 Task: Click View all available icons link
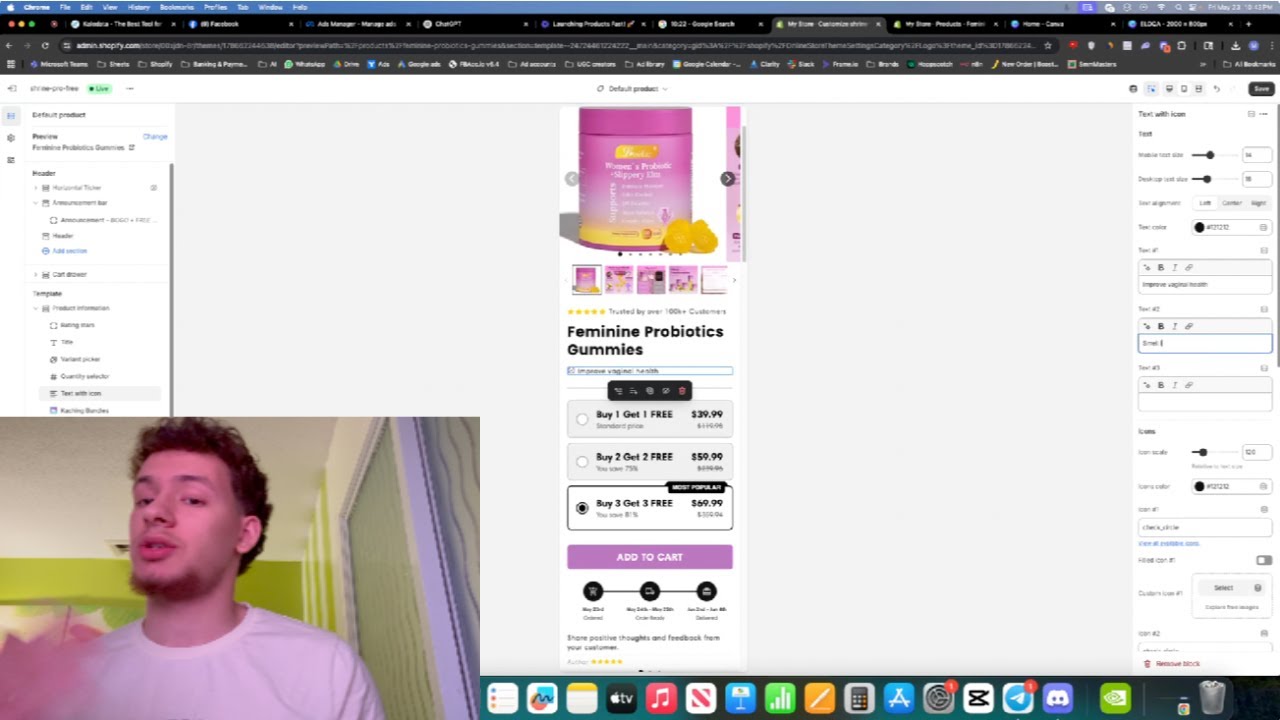point(1168,543)
